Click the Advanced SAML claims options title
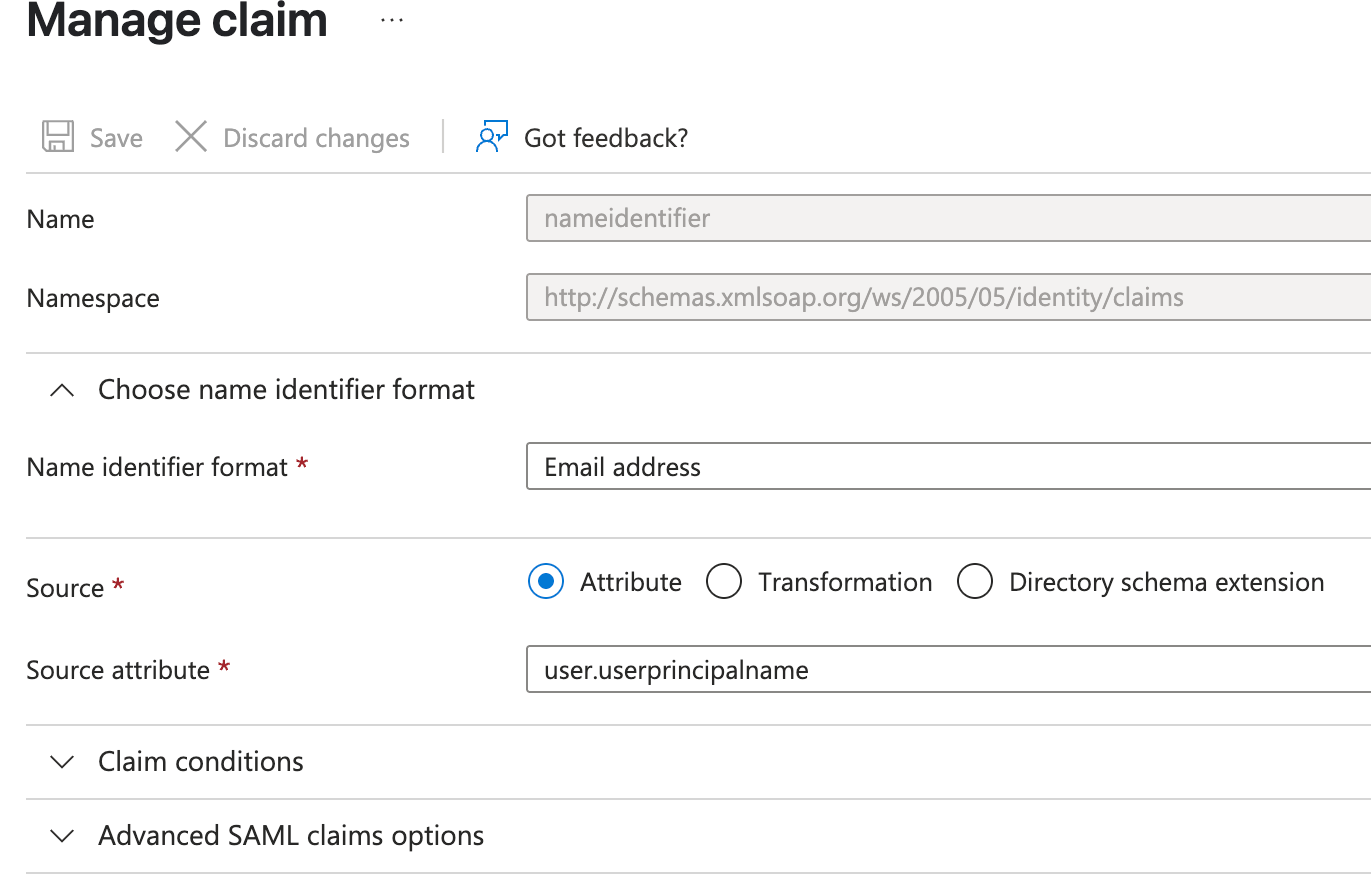 [x=291, y=836]
